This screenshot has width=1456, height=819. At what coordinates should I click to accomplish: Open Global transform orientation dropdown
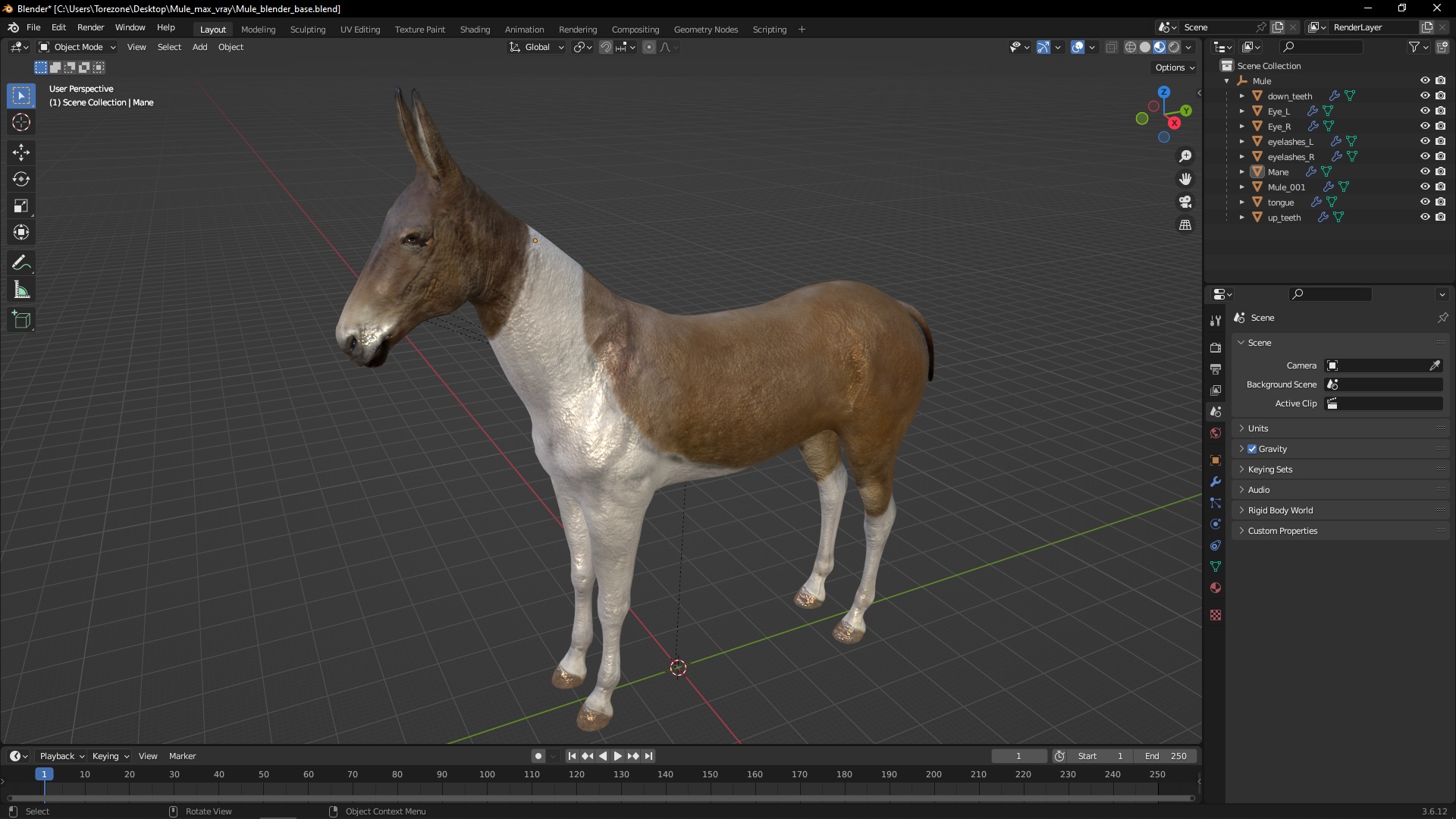click(x=536, y=47)
